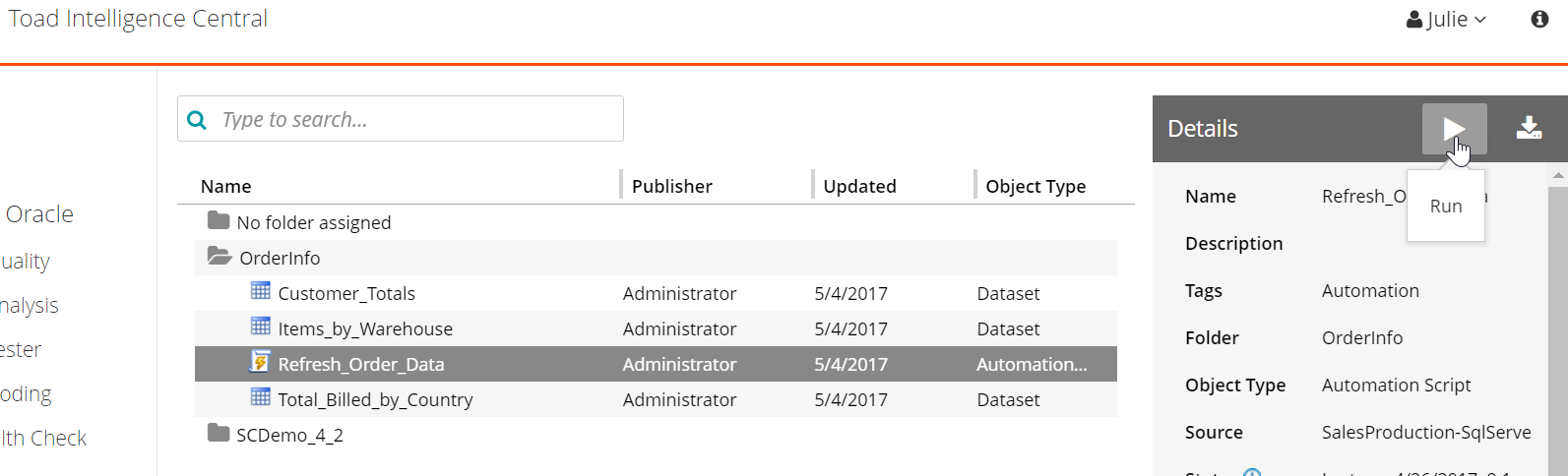
Task: Click the Total_Billed_by_Country dataset icon
Action: click(x=261, y=396)
